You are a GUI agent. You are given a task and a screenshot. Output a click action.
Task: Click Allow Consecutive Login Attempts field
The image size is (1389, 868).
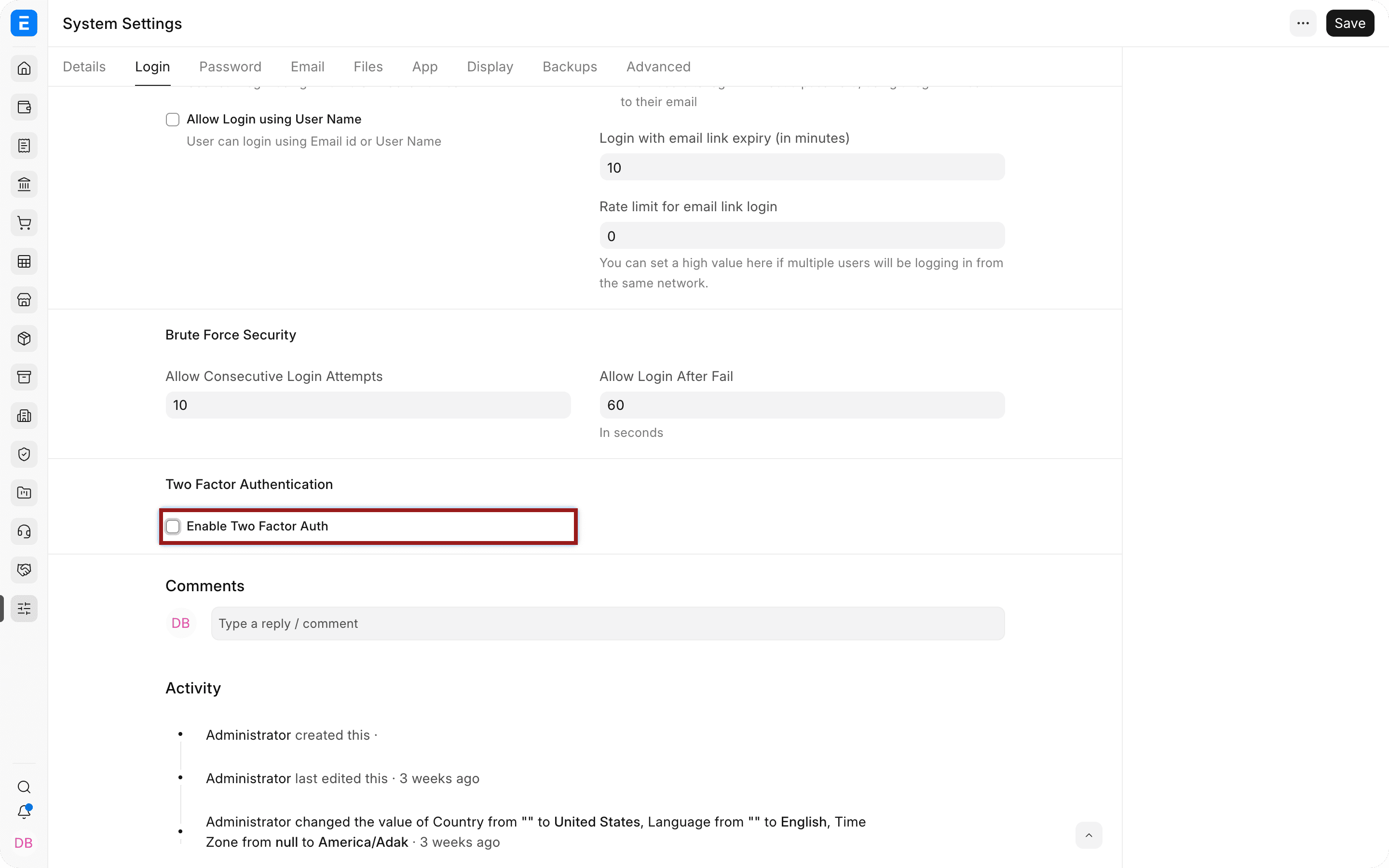[x=368, y=405]
